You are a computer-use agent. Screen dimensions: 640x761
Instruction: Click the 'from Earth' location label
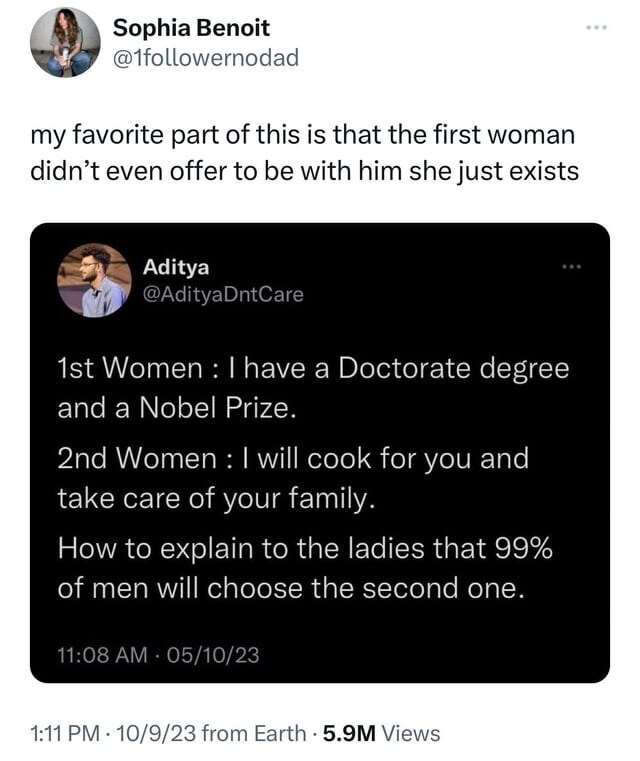coord(253,733)
